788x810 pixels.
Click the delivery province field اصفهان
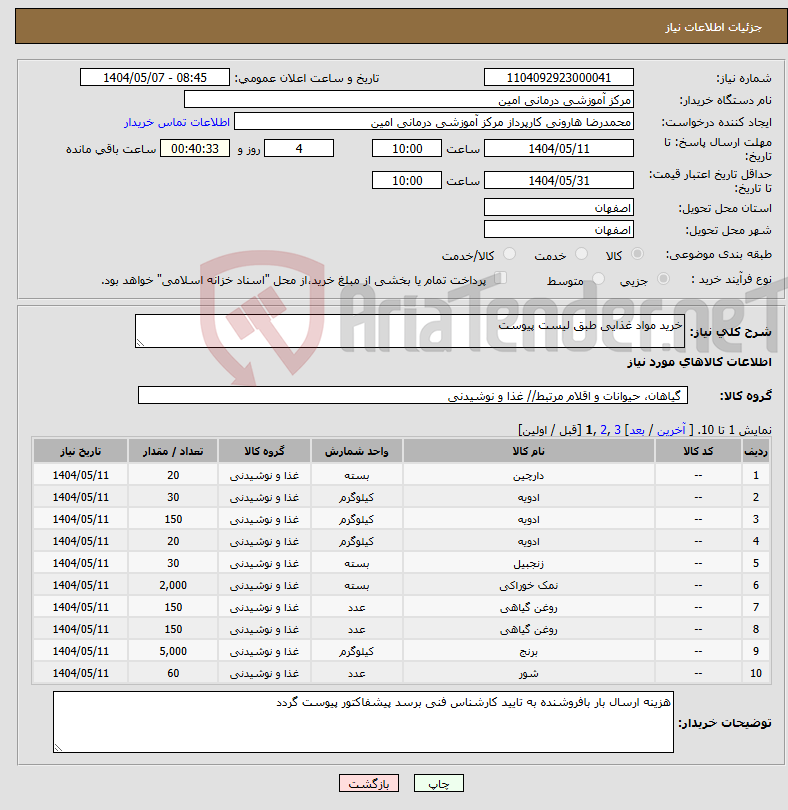coord(559,208)
